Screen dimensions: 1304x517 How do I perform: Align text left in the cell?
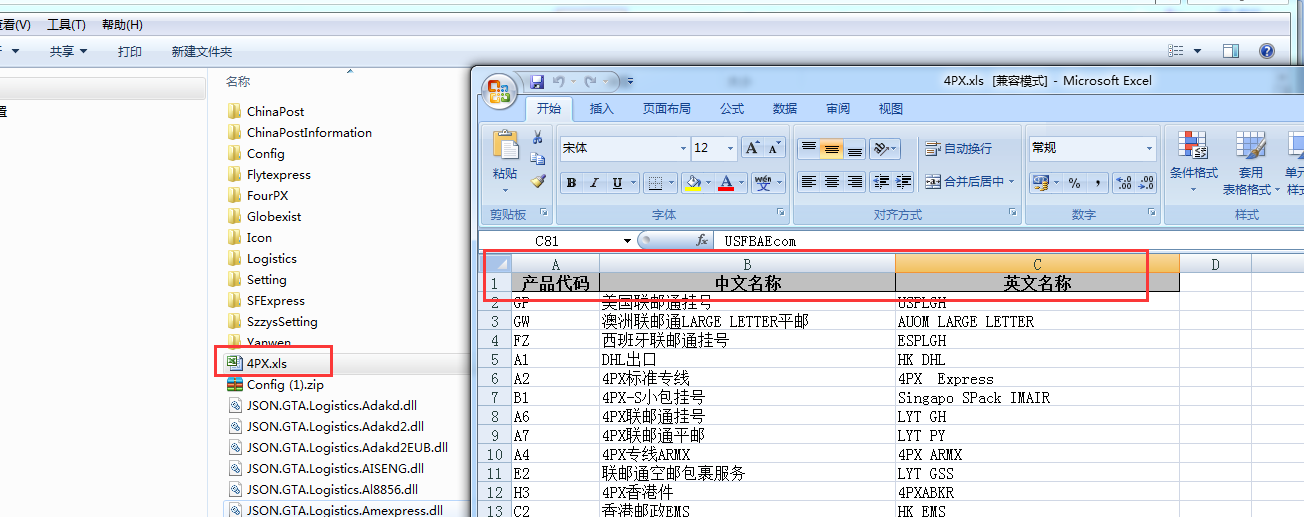(808, 182)
